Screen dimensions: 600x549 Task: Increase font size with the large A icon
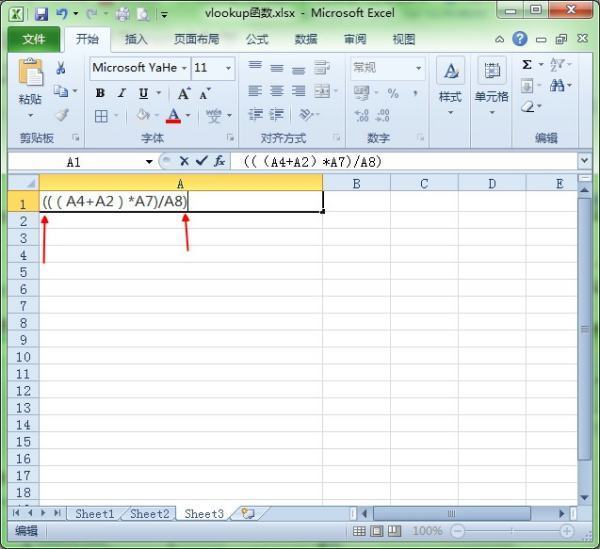tap(184, 93)
